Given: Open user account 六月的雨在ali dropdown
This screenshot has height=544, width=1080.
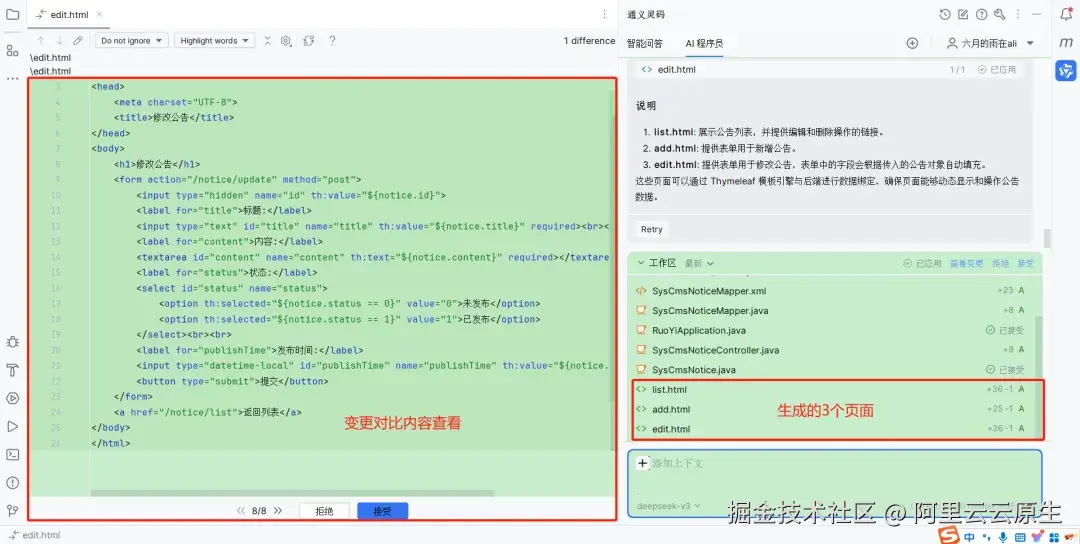Looking at the screenshot, I should (x=990, y=43).
